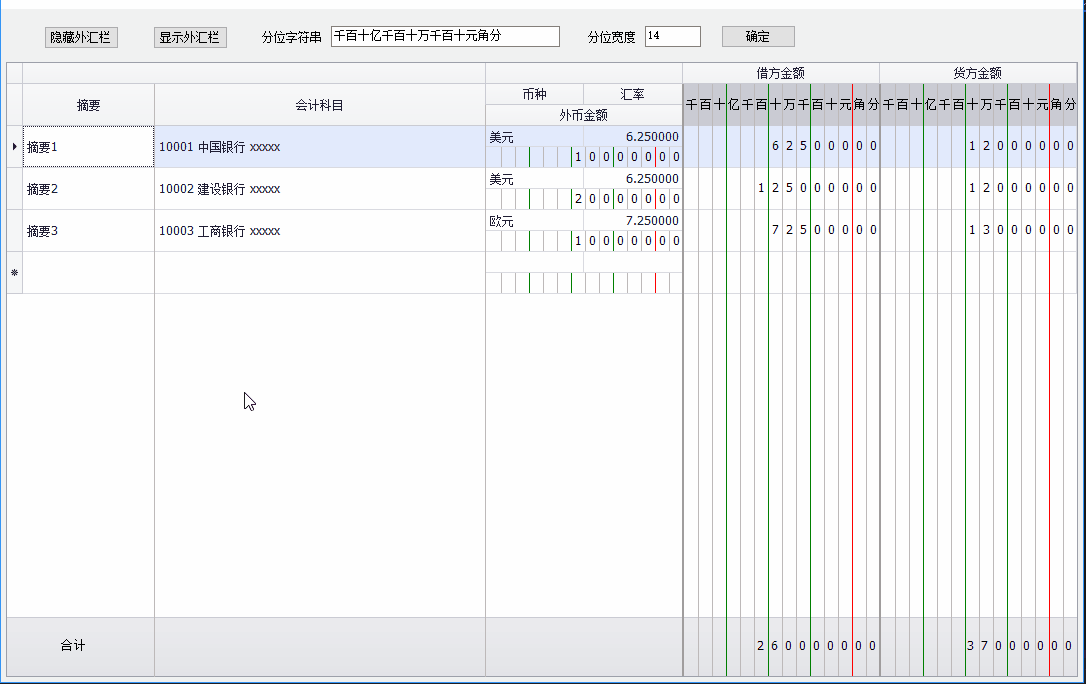This screenshot has width=1086, height=684.
Task: Click account 10002 建设银行 cell
Action: (319, 189)
